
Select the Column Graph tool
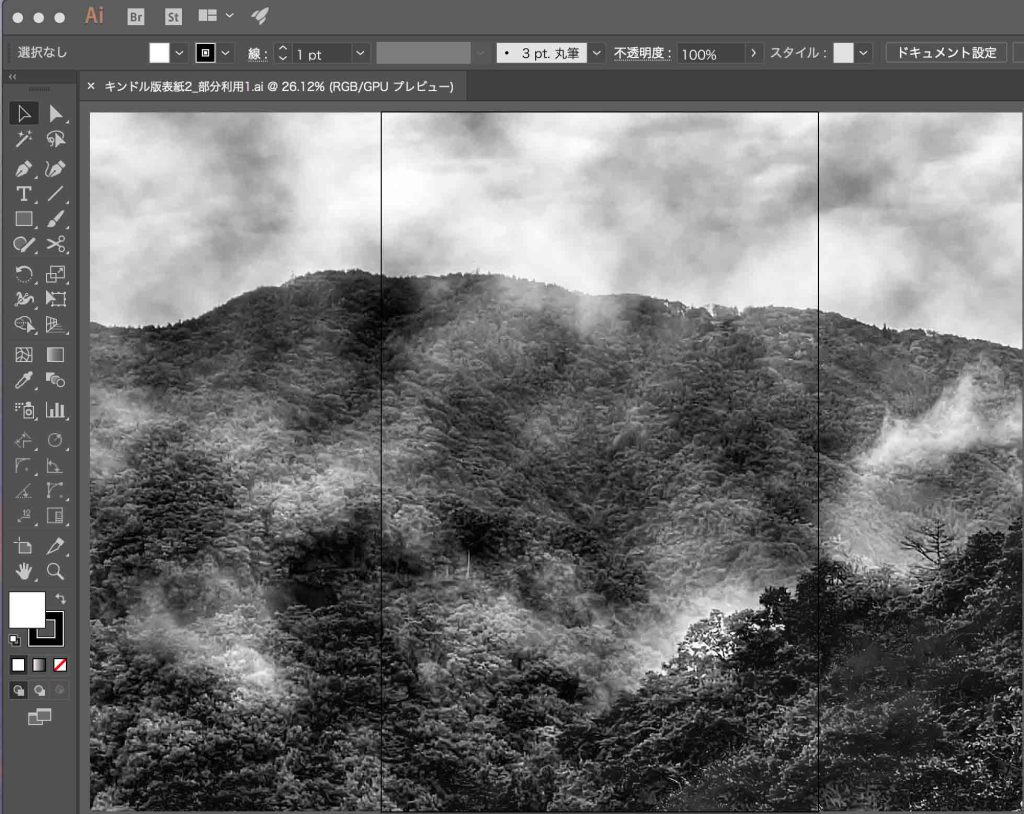coord(56,410)
